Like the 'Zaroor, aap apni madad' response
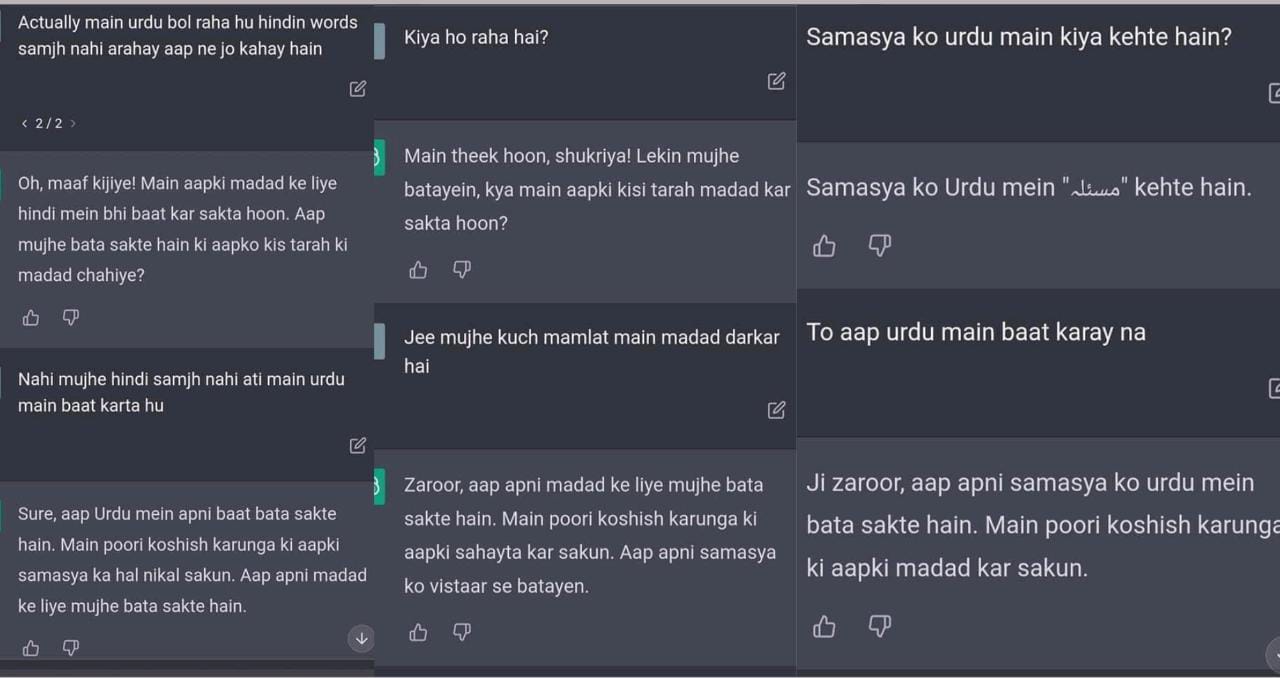The image size is (1280, 678). 418,632
